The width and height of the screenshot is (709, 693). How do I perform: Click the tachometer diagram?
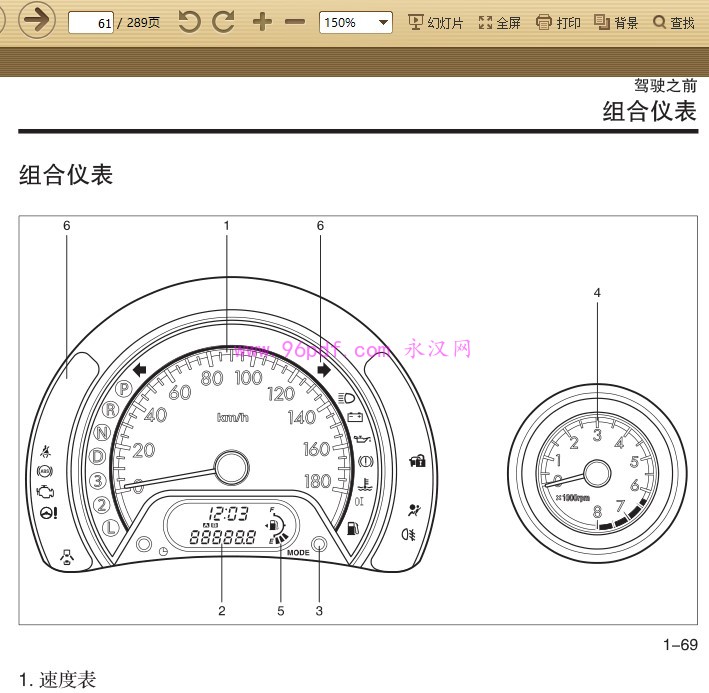[x=597, y=473]
